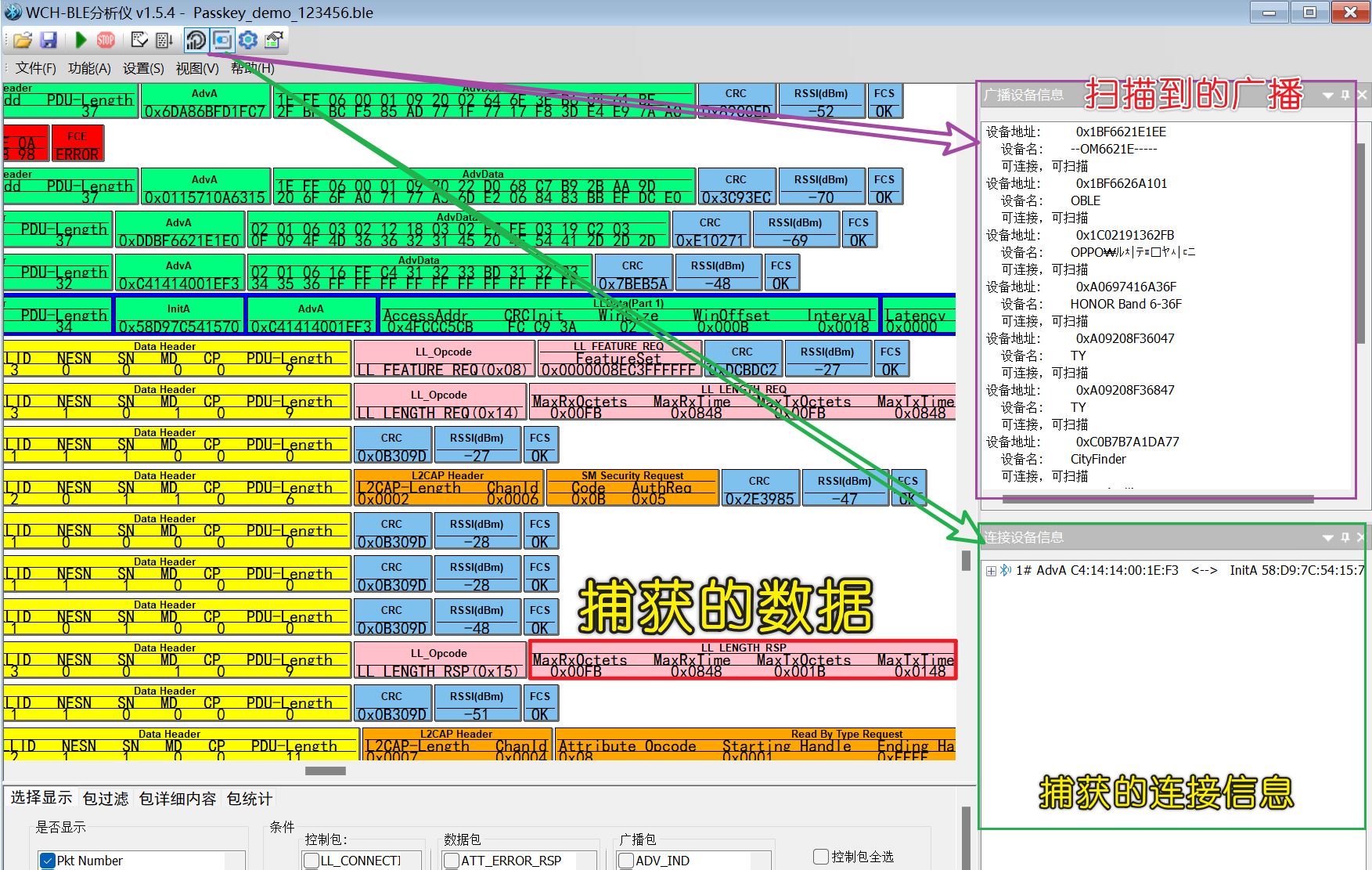Open the 文件(F) menu

coord(35,68)
